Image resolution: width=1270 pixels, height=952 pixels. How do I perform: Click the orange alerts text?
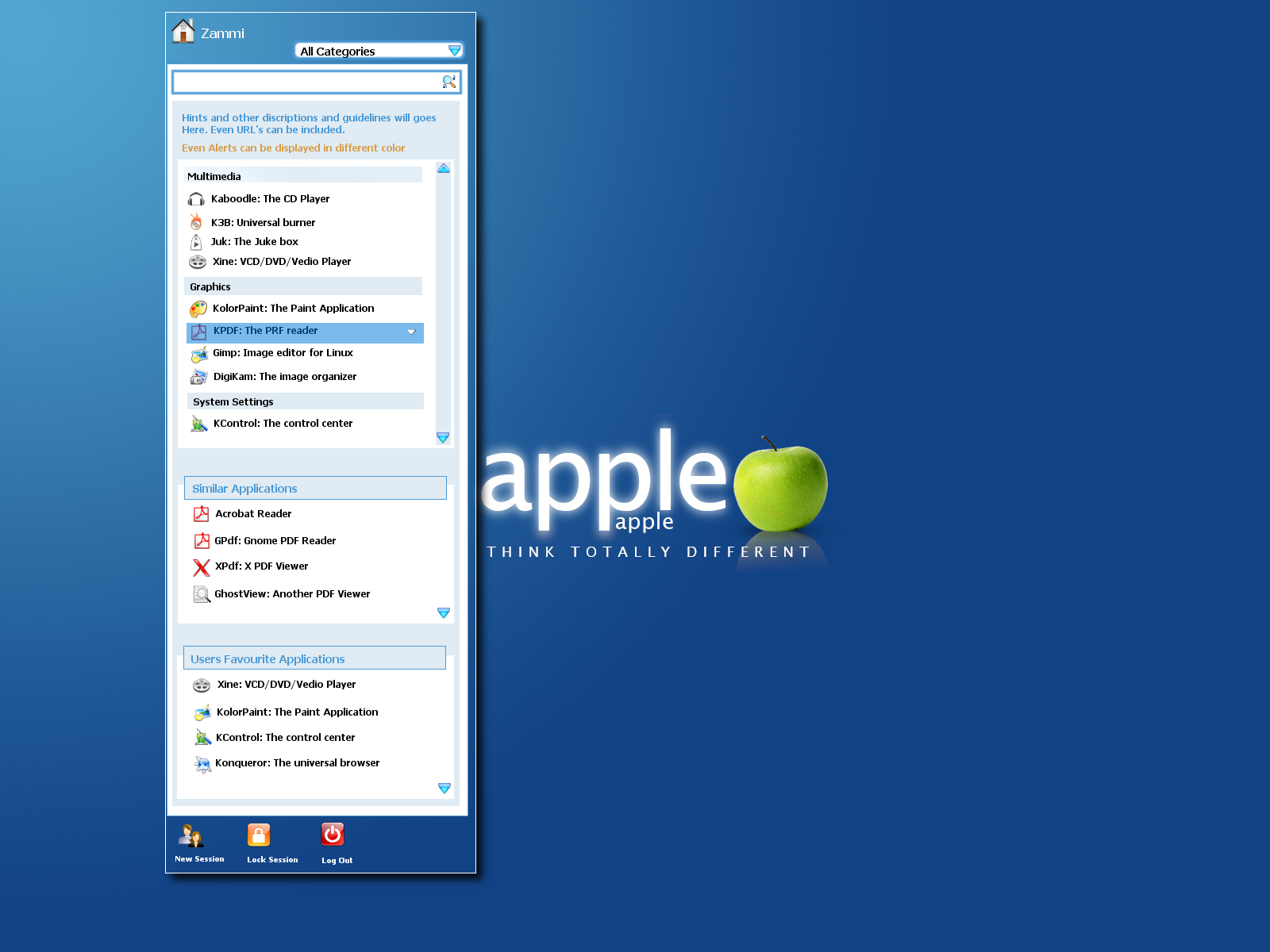(293, 148)
